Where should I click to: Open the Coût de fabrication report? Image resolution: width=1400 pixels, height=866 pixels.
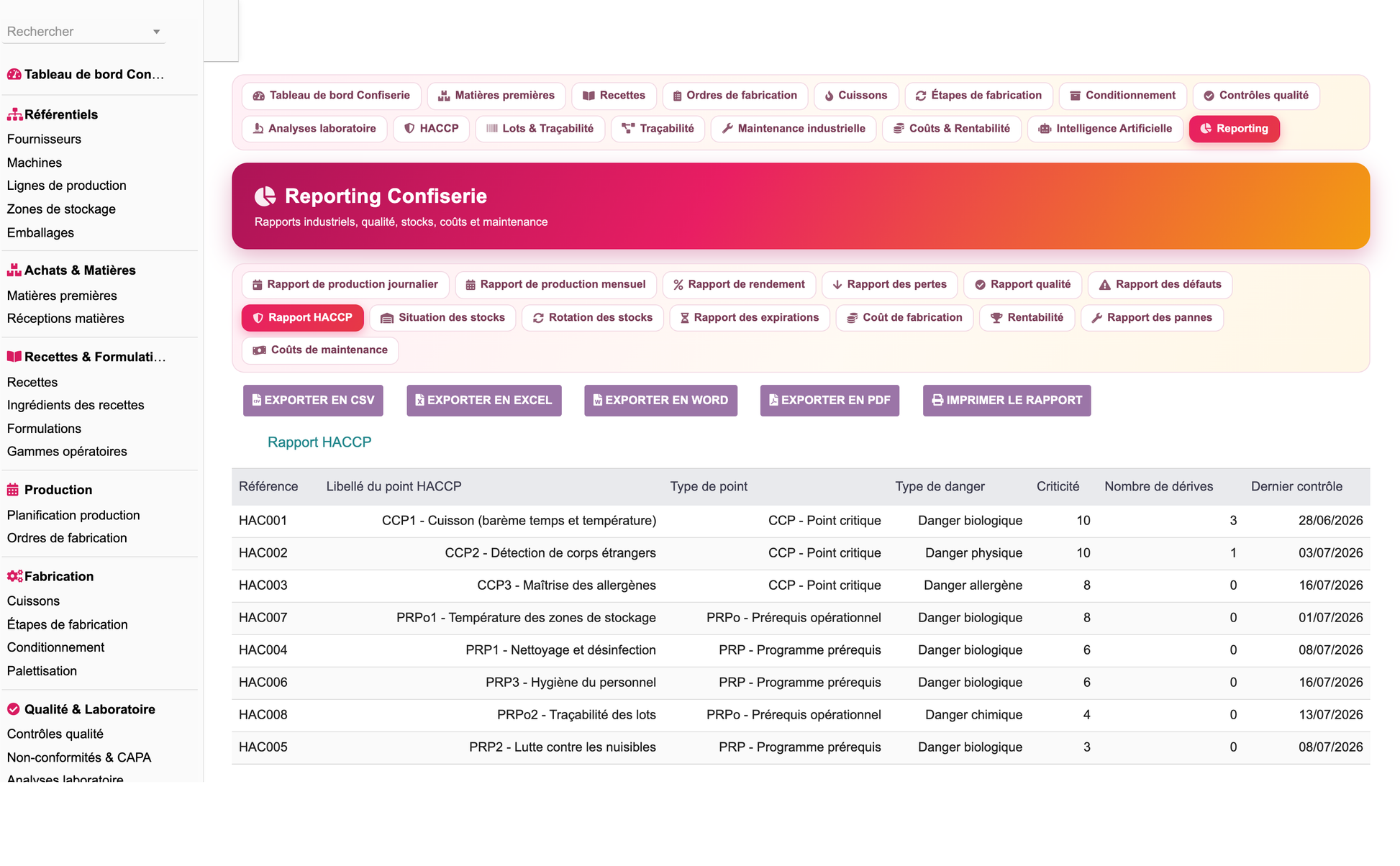coord(905,318)
